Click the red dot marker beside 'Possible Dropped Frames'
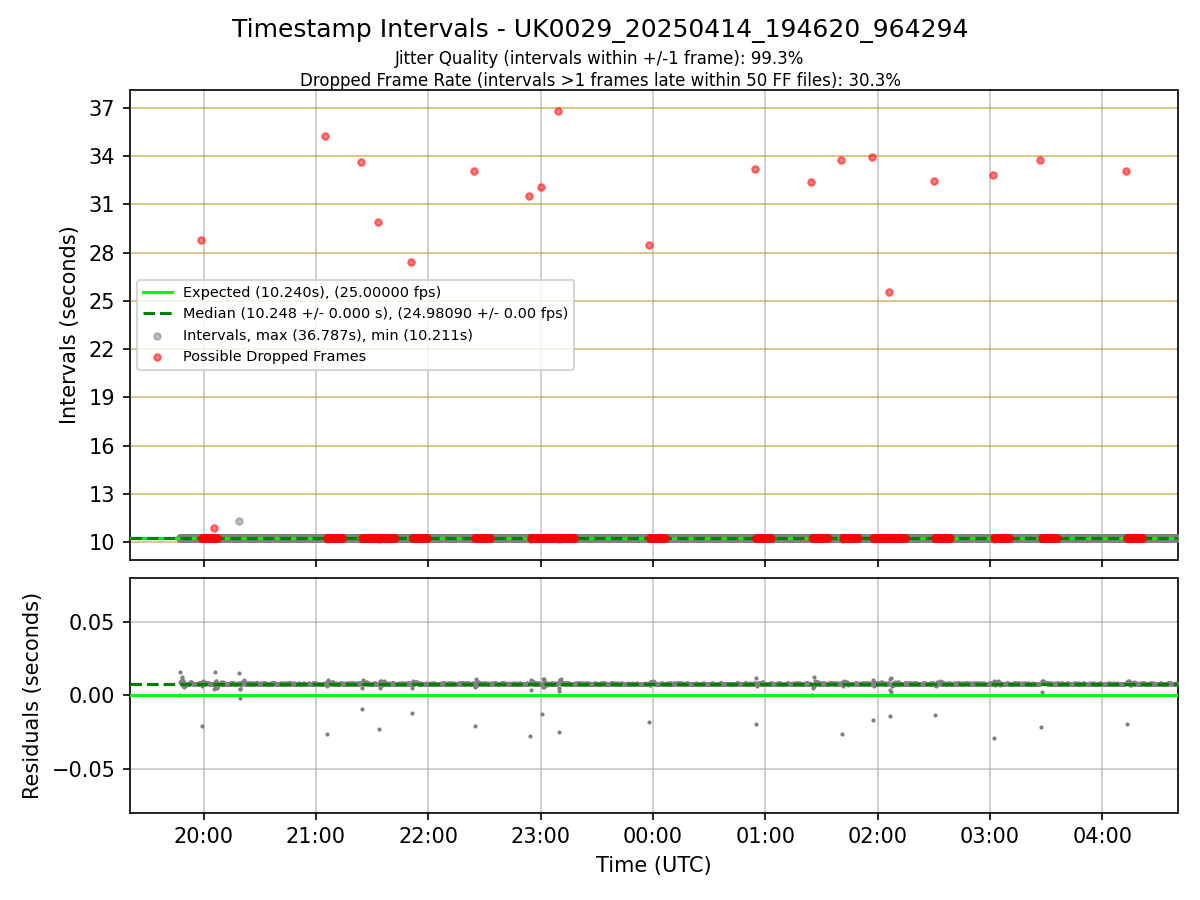 pyautogui.click(x=157, y=356)
